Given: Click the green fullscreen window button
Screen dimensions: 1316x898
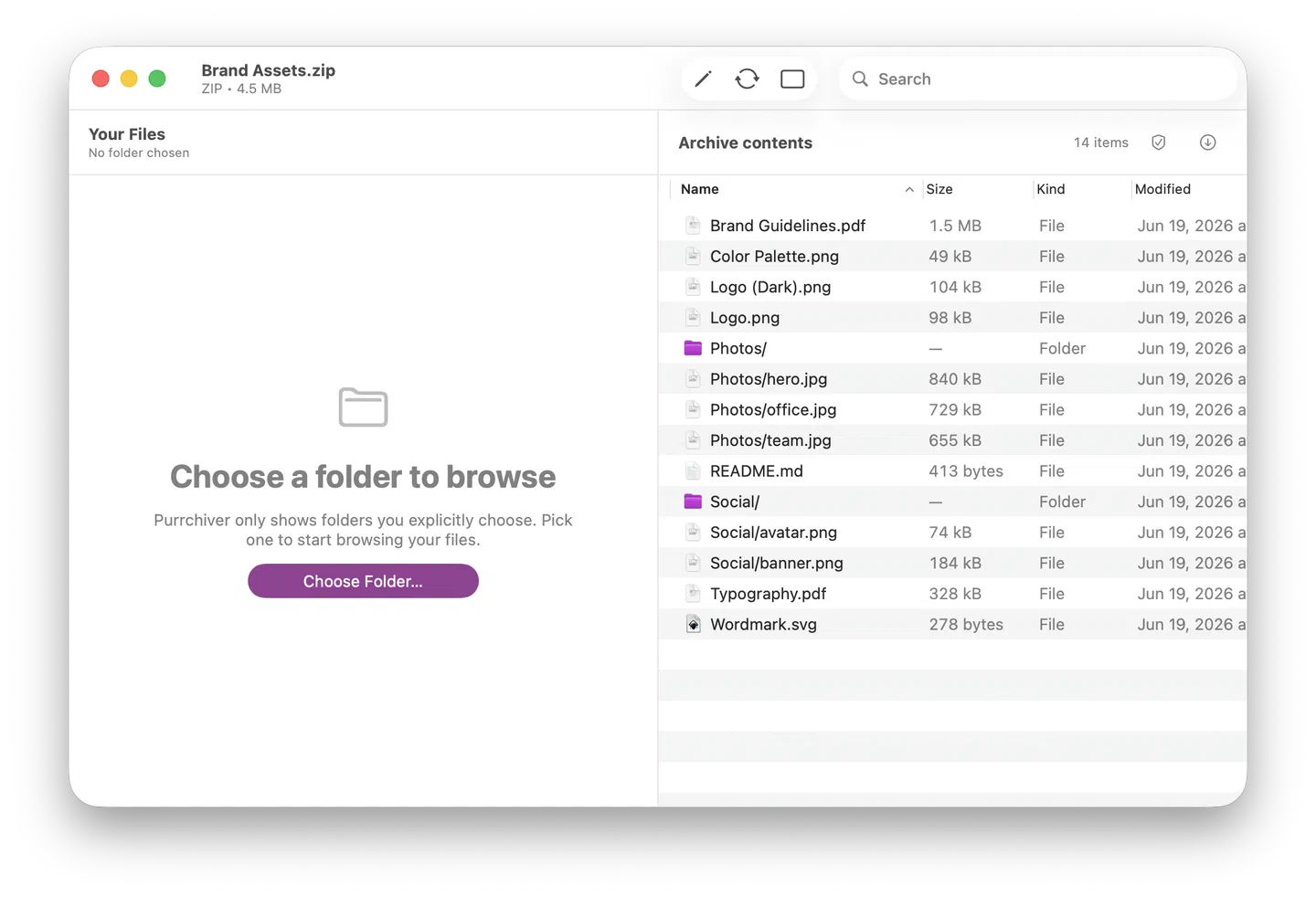Looking at the screenshot, I should pyautogui.click(x=157, y=79).
